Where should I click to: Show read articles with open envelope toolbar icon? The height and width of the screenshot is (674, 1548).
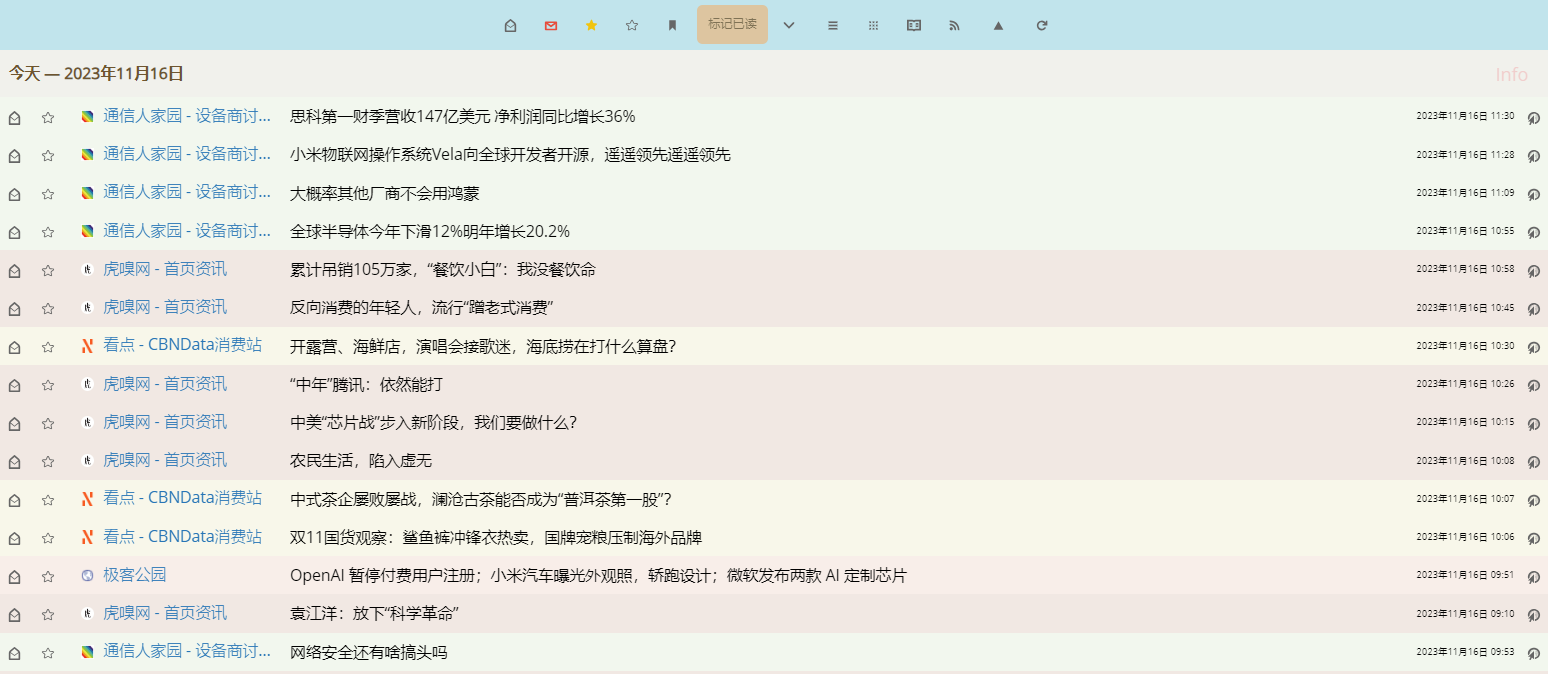[511, 25]
